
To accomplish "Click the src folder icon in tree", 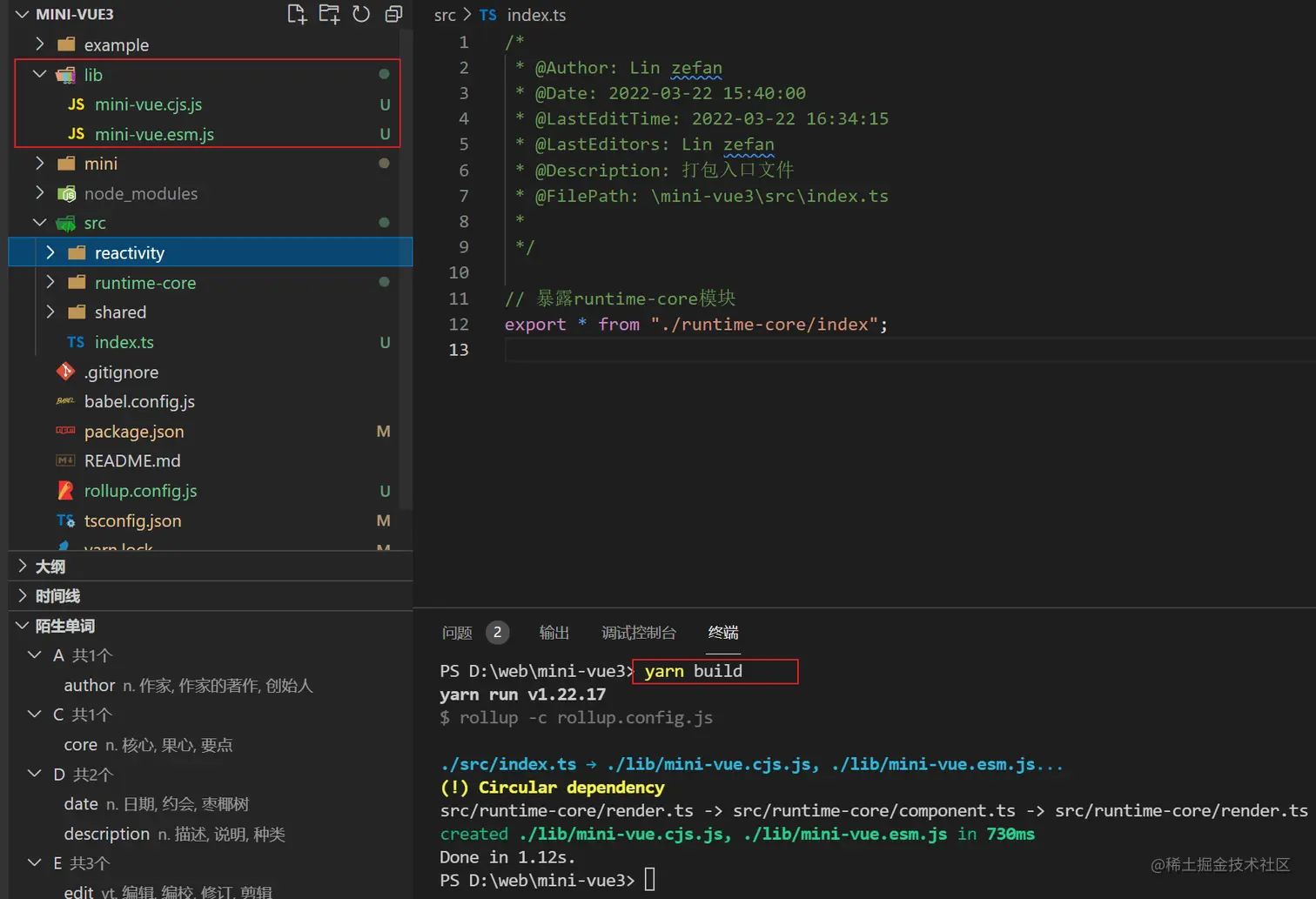I will point(65,223).
